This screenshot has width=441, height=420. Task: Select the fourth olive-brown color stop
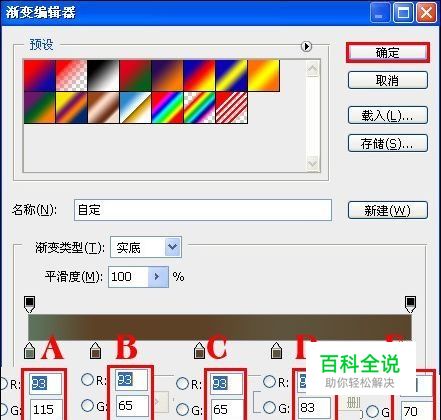coord(276,350)
